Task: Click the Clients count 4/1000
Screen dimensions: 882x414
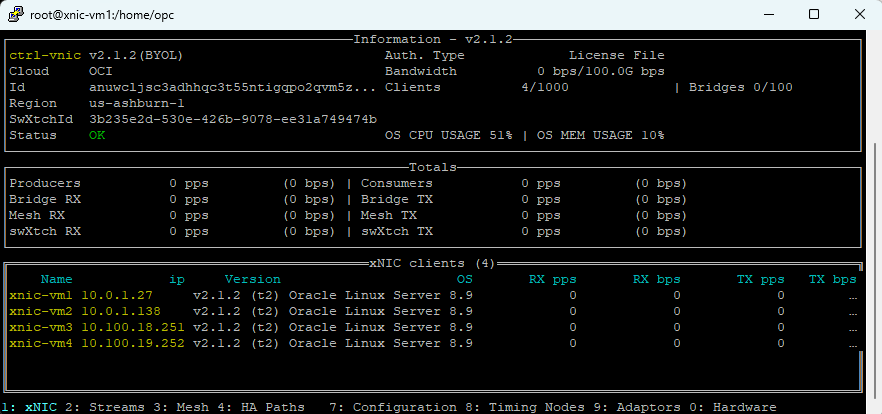Action: pos(544,88)
